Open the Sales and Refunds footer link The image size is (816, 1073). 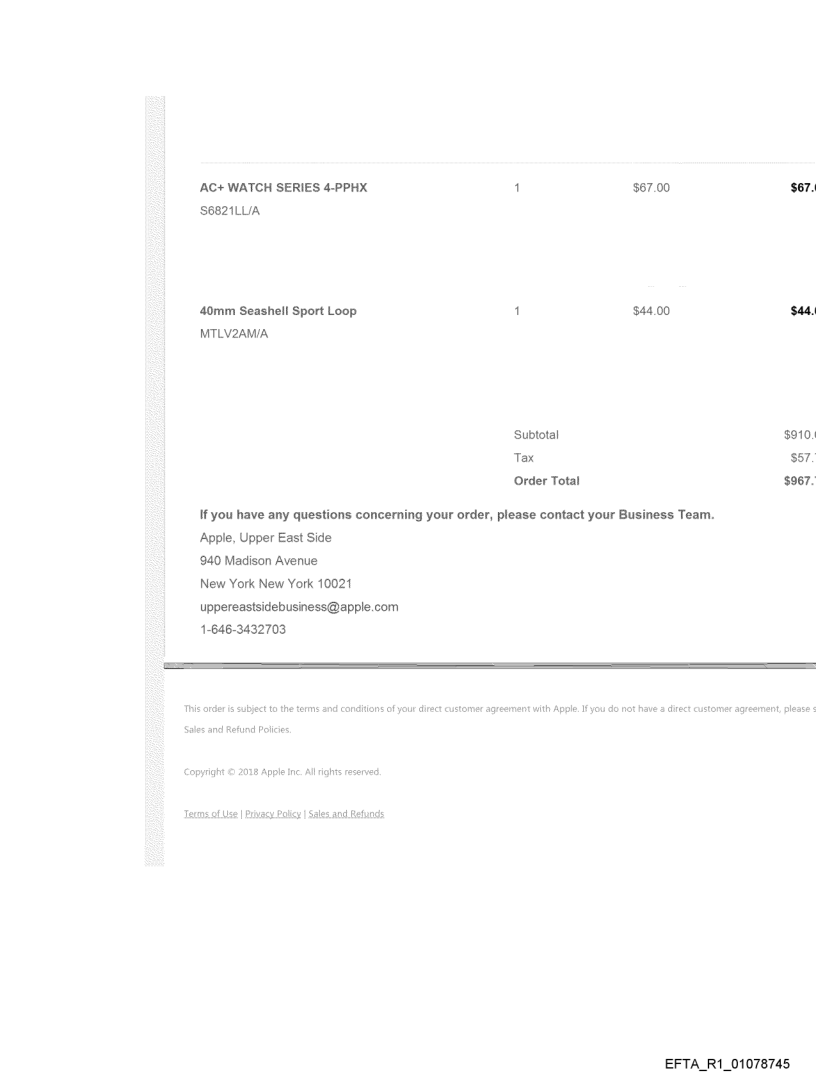pos(346,814)
